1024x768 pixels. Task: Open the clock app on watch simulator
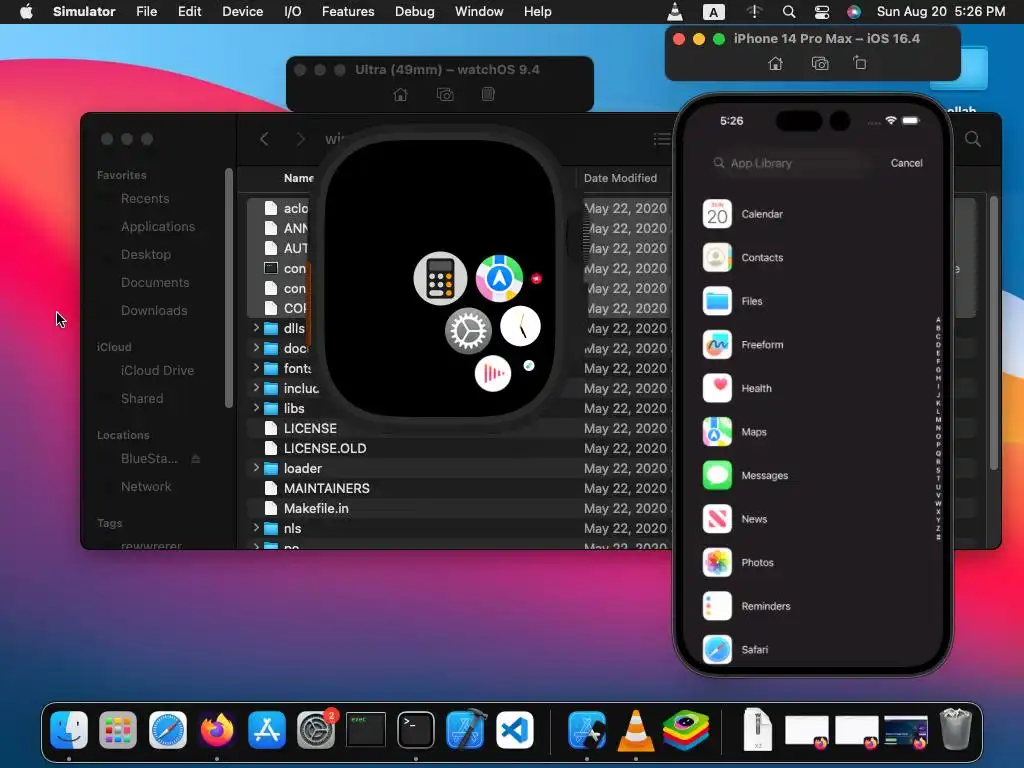pyautogui.click(x=520, y=325)
